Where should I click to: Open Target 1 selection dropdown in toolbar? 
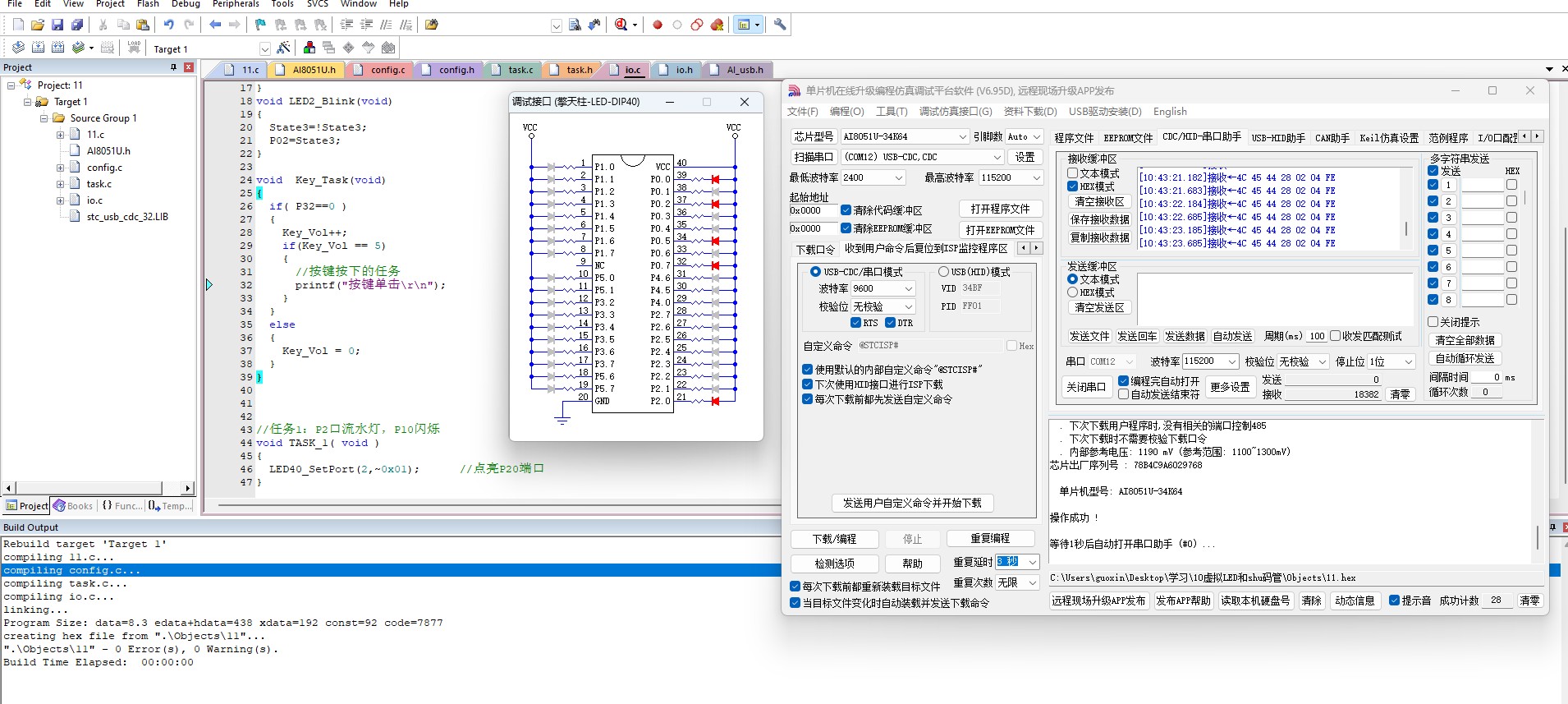(x=264, y=48)
